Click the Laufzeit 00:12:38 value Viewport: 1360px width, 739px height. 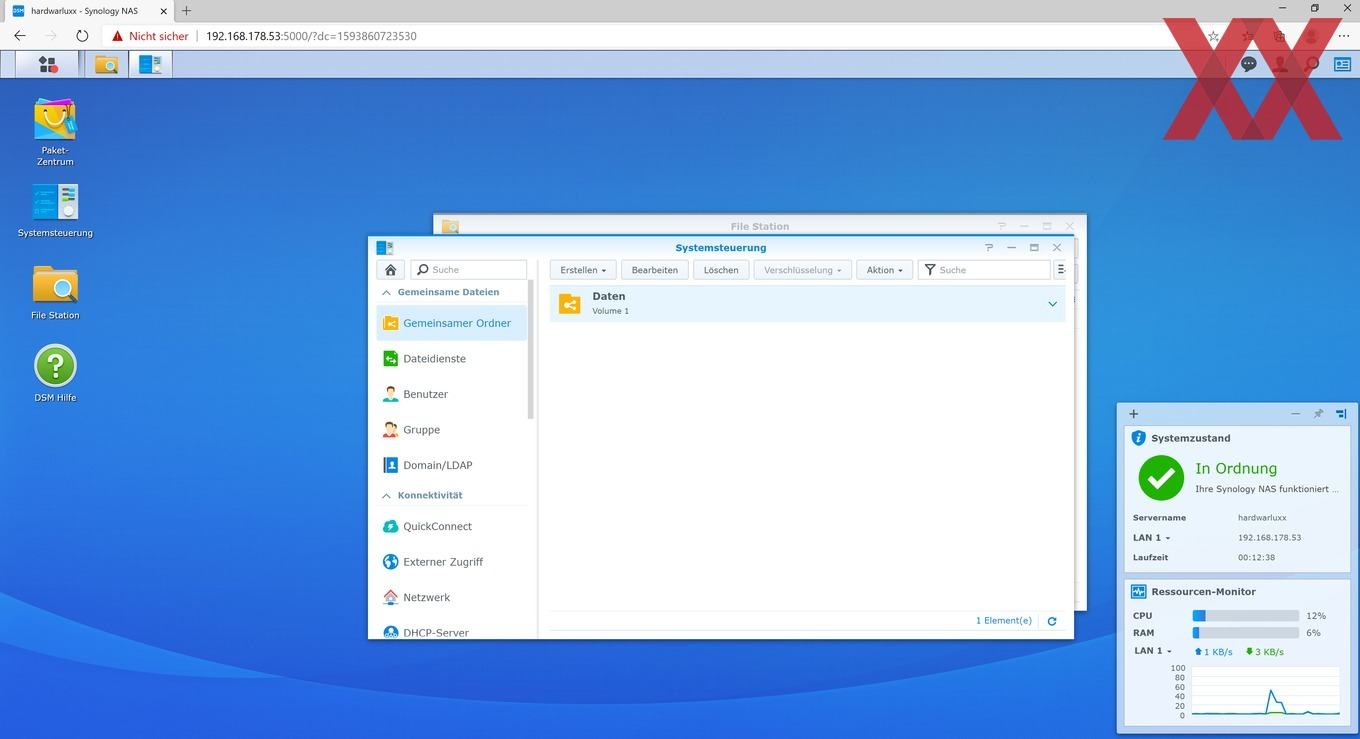tap(1256, 558)
